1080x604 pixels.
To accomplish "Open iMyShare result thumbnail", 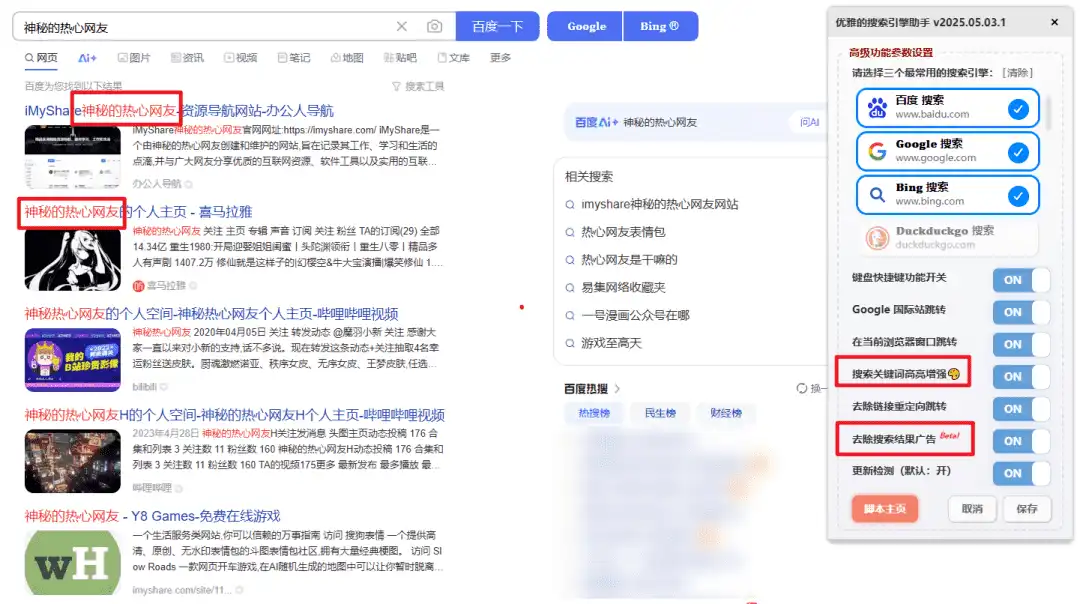I will (72, 157).
